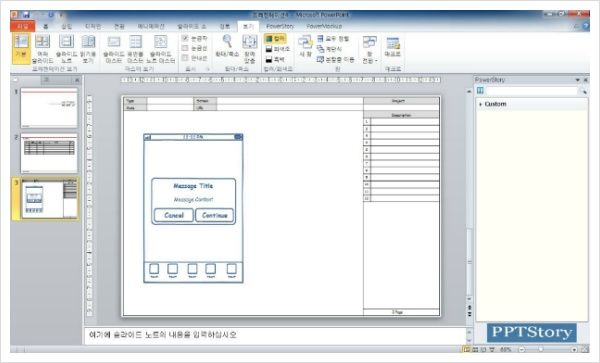Open the PowerStory pane options arrow
Screen dimensions: 600x363
[577, 80]
